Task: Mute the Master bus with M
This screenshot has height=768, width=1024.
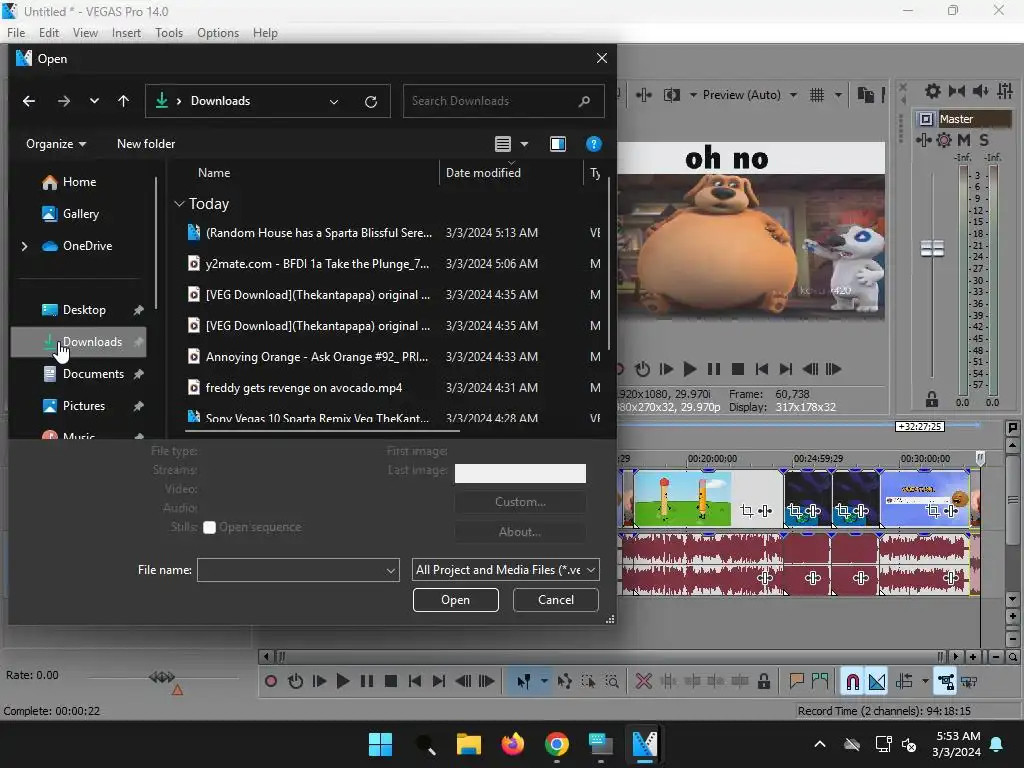Action: click(964, 140)
